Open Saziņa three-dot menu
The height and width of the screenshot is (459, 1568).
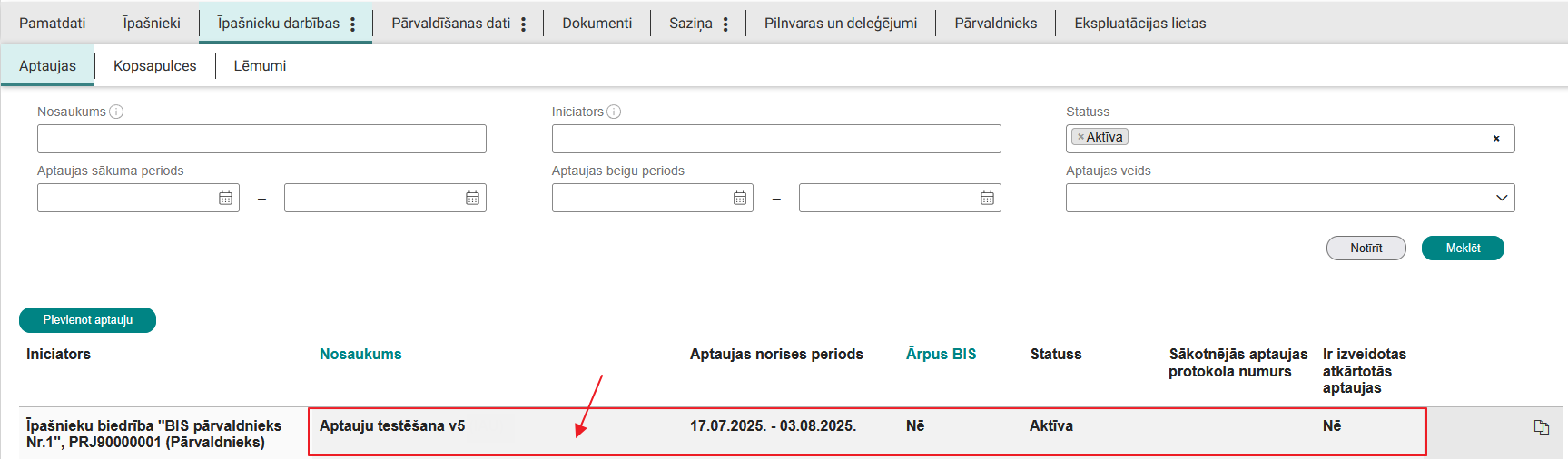[725, 24]
